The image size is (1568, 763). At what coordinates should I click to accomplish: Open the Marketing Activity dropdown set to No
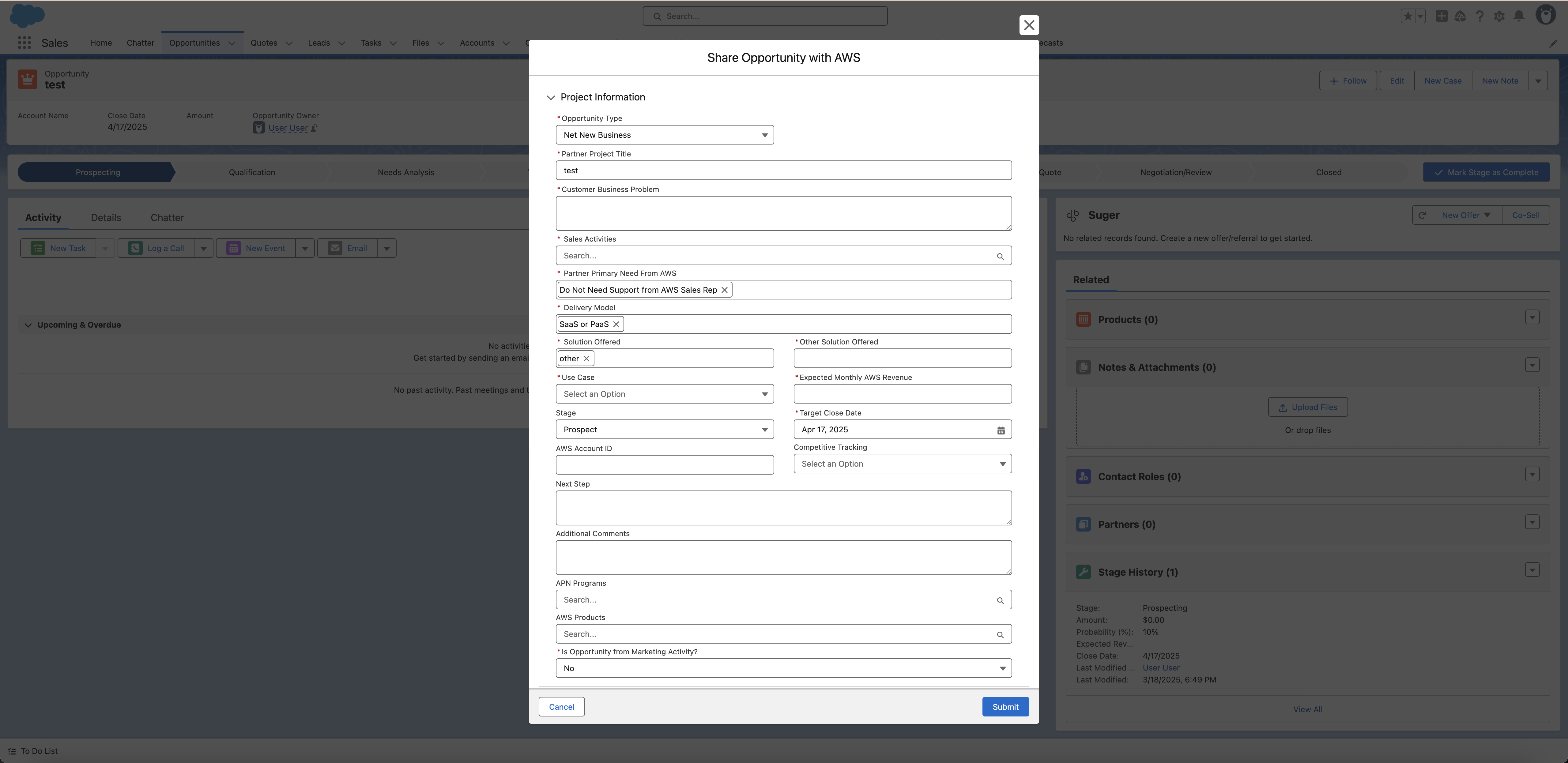tap(783, 669)
